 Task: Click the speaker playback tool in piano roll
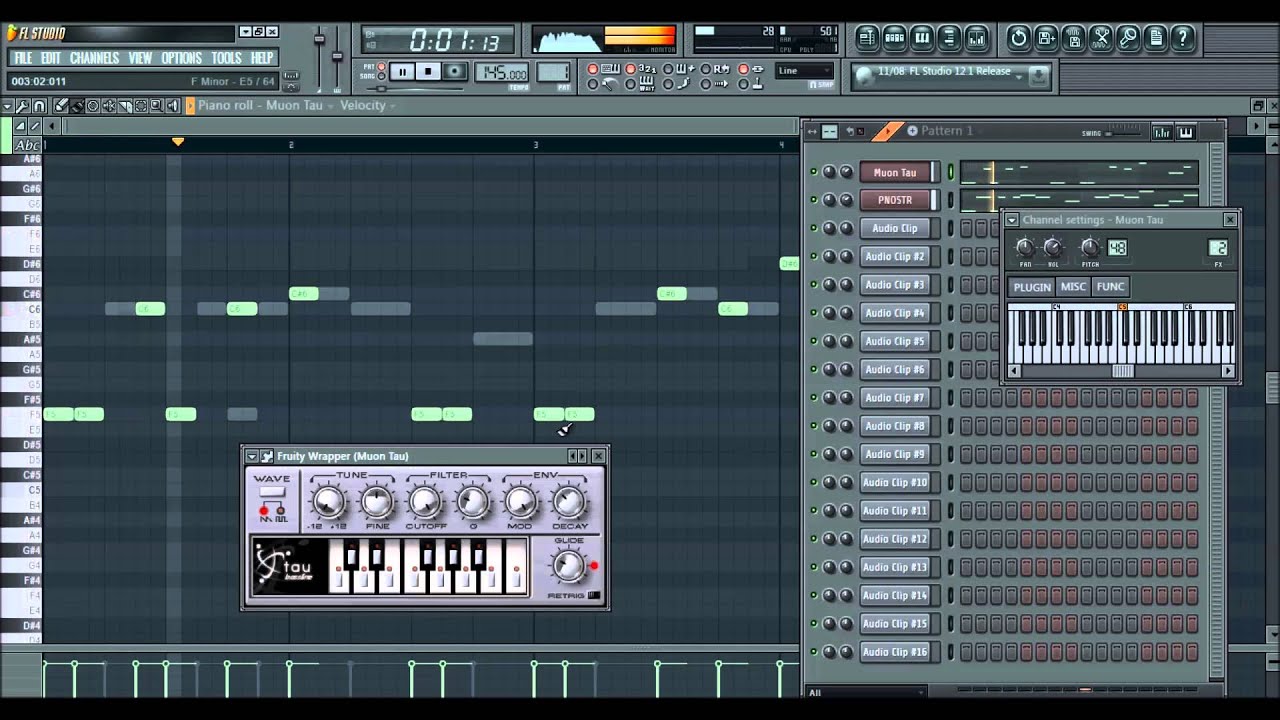tap(173, 105)
